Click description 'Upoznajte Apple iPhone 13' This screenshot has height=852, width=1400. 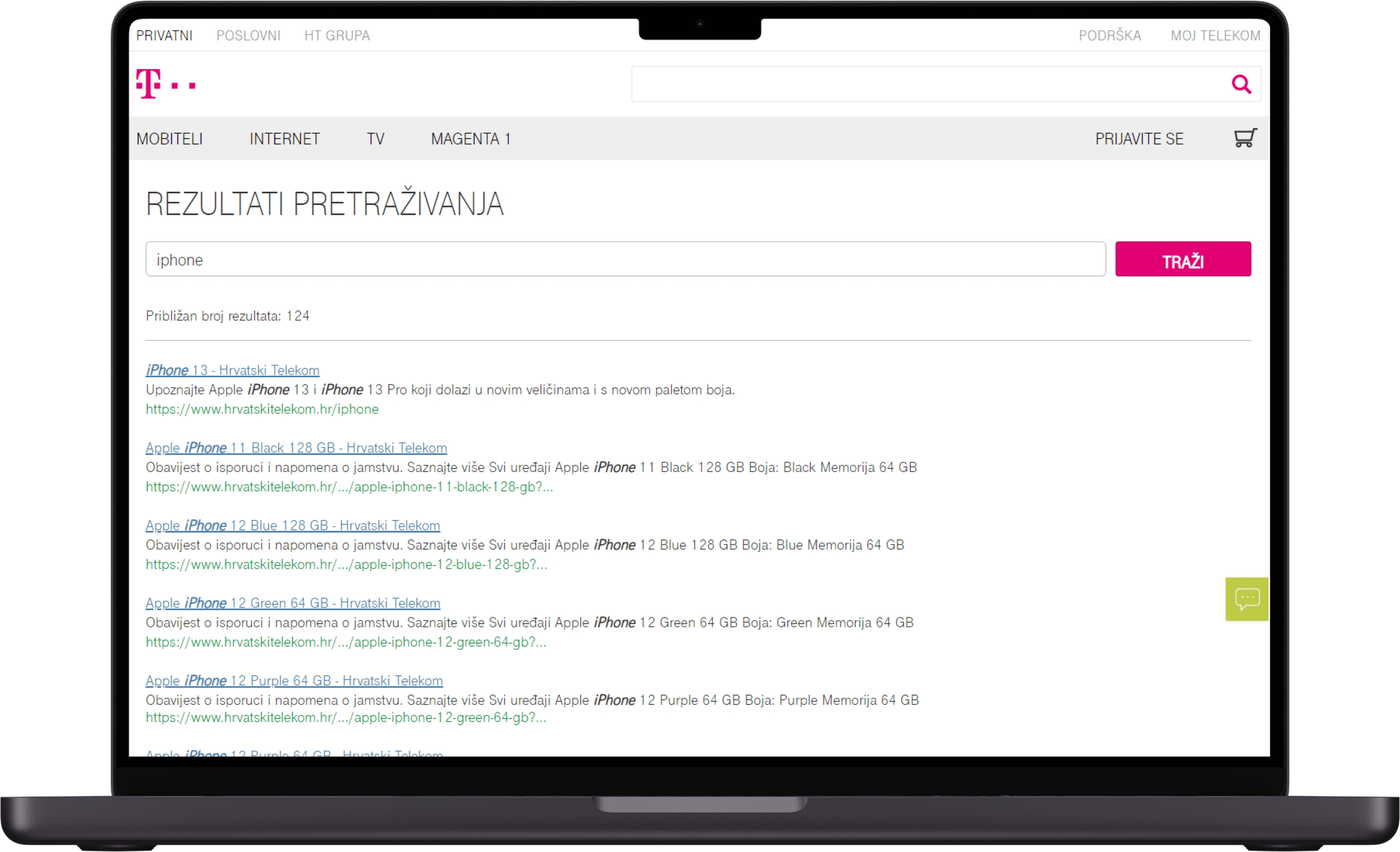click(x=440, y=390)
